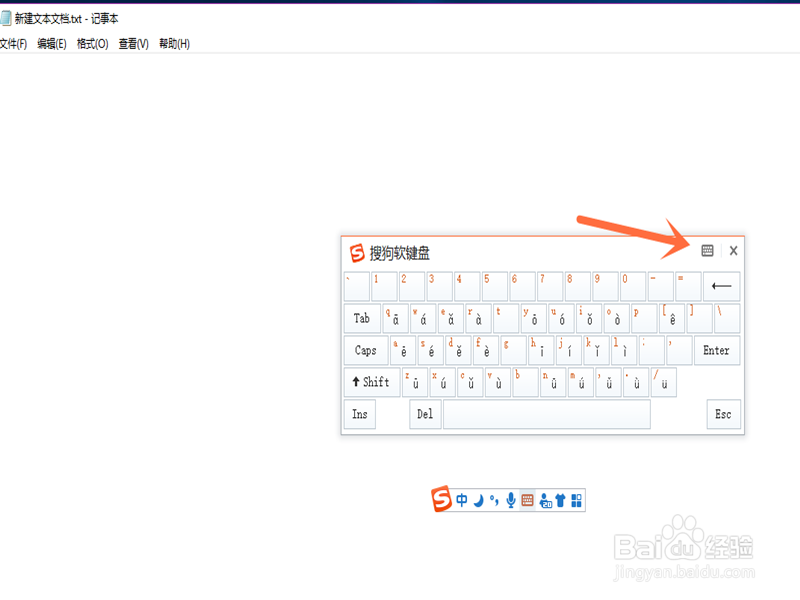Click the Ins key on soft keyboard
This screenshot has width=800, height=600.
pyautogui.click(x=360, y=414)
